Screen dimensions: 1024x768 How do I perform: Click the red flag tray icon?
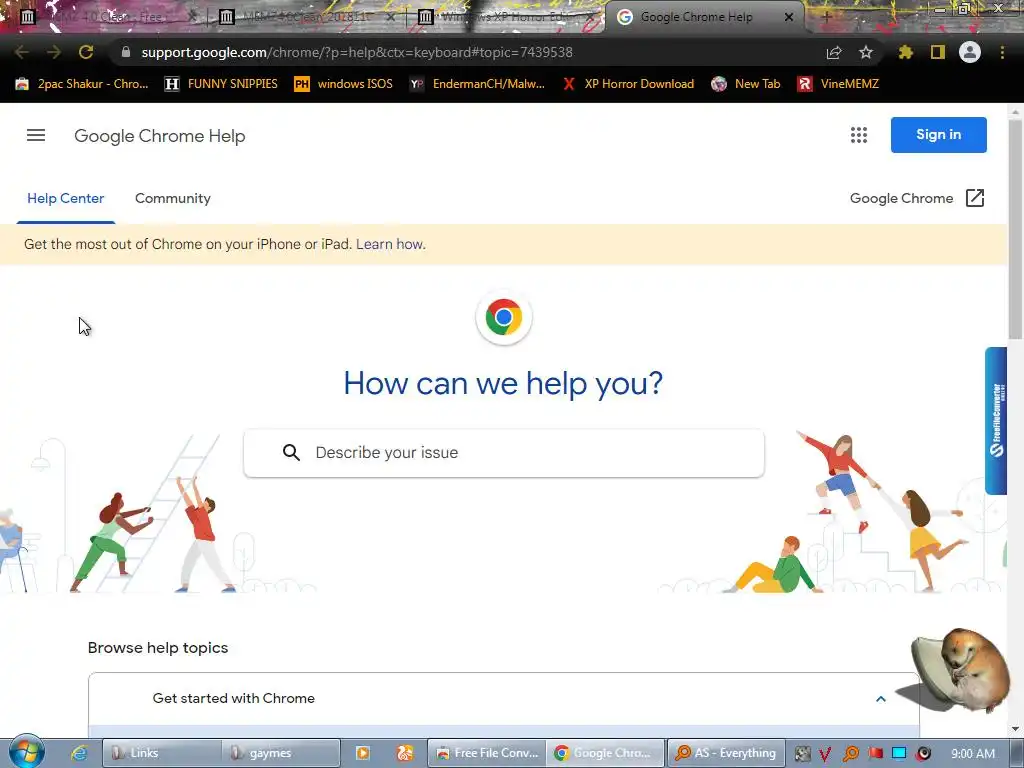(875, 754)
